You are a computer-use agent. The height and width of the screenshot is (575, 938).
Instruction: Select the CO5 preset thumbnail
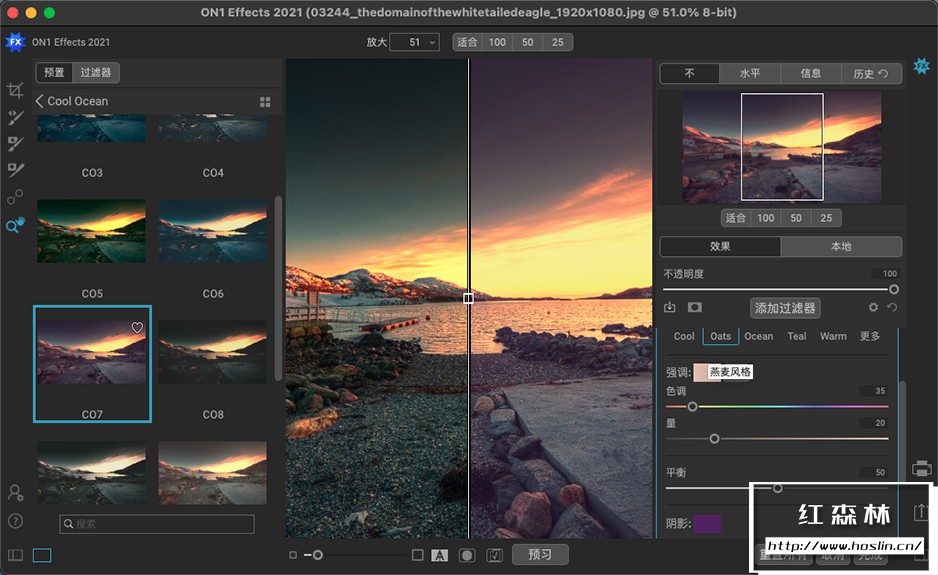92,232
